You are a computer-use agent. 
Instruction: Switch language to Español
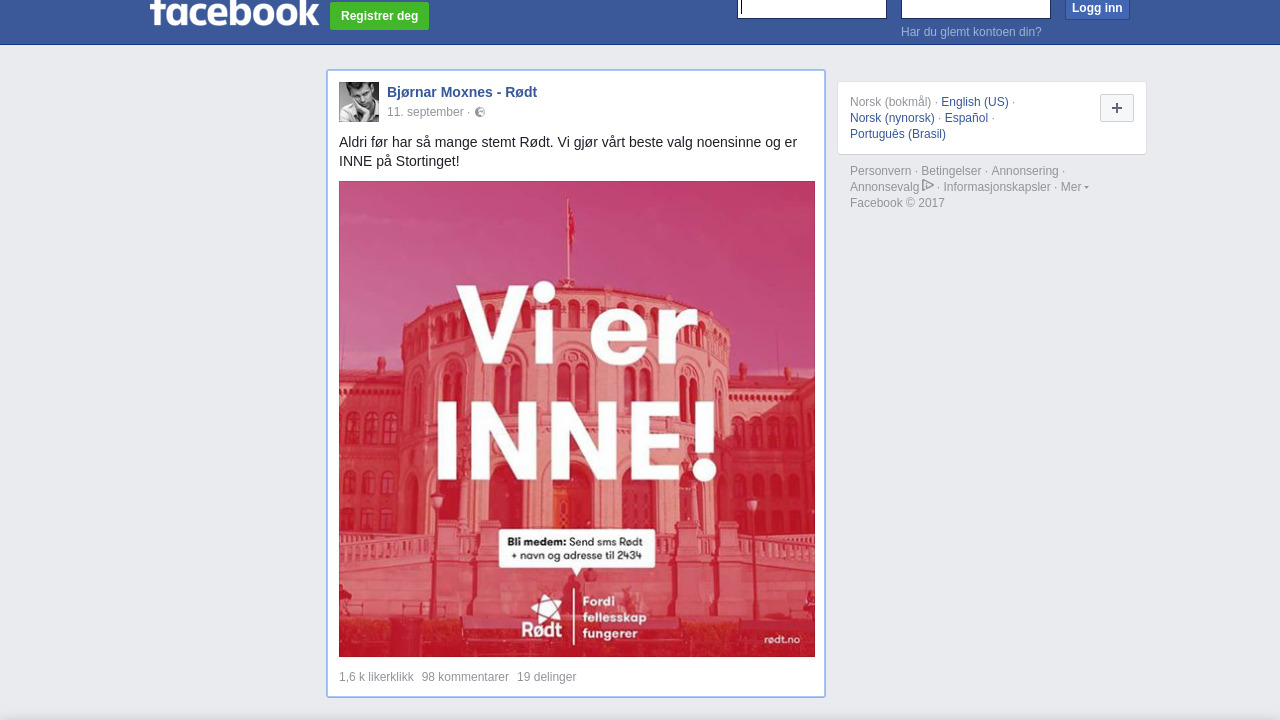(x=966, y=118)
